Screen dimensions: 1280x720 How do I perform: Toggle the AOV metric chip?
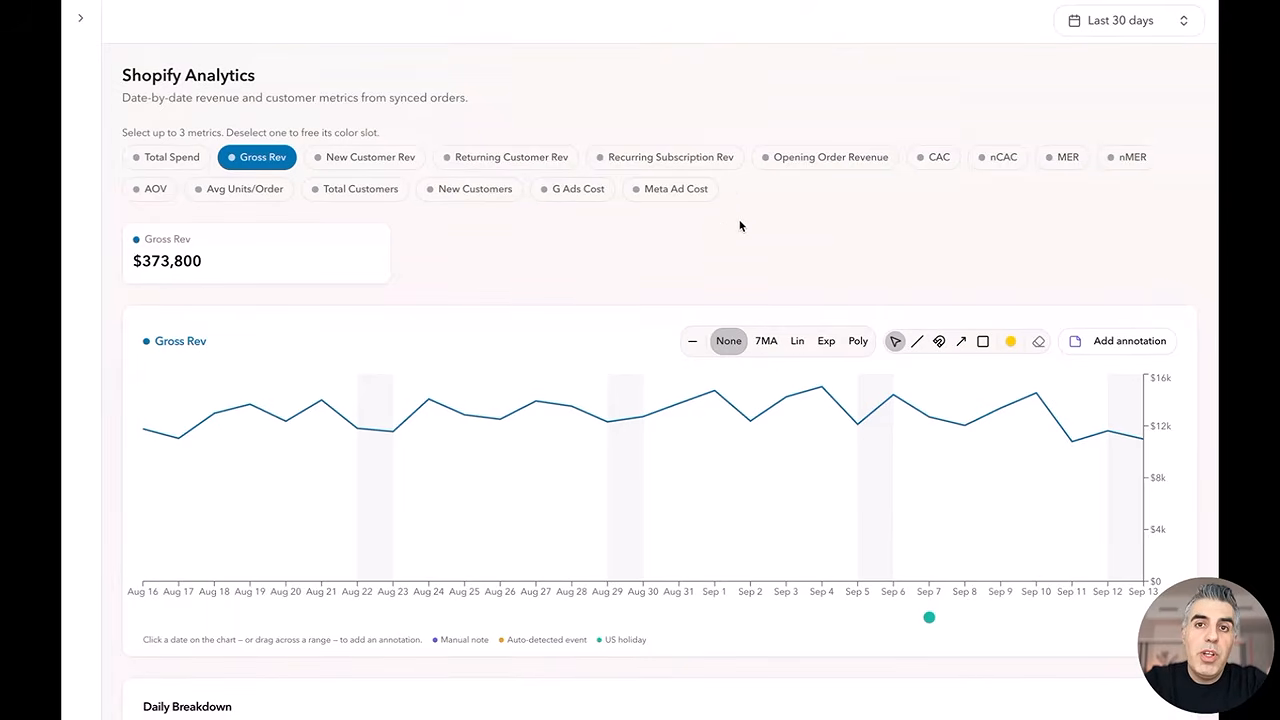pyautogui.click(x=150, y=189)
